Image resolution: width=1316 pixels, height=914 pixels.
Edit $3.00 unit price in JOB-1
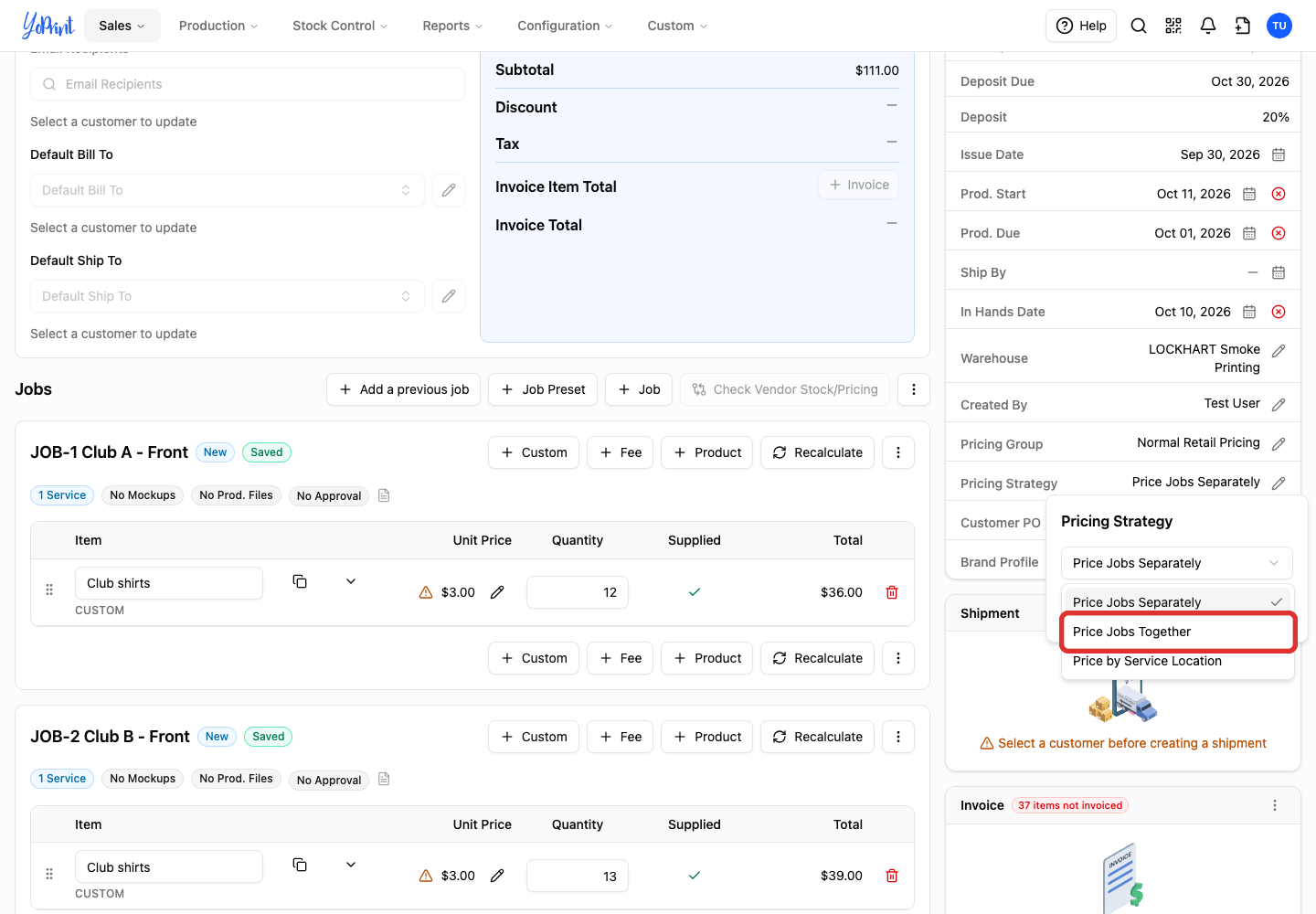point(497,592)
